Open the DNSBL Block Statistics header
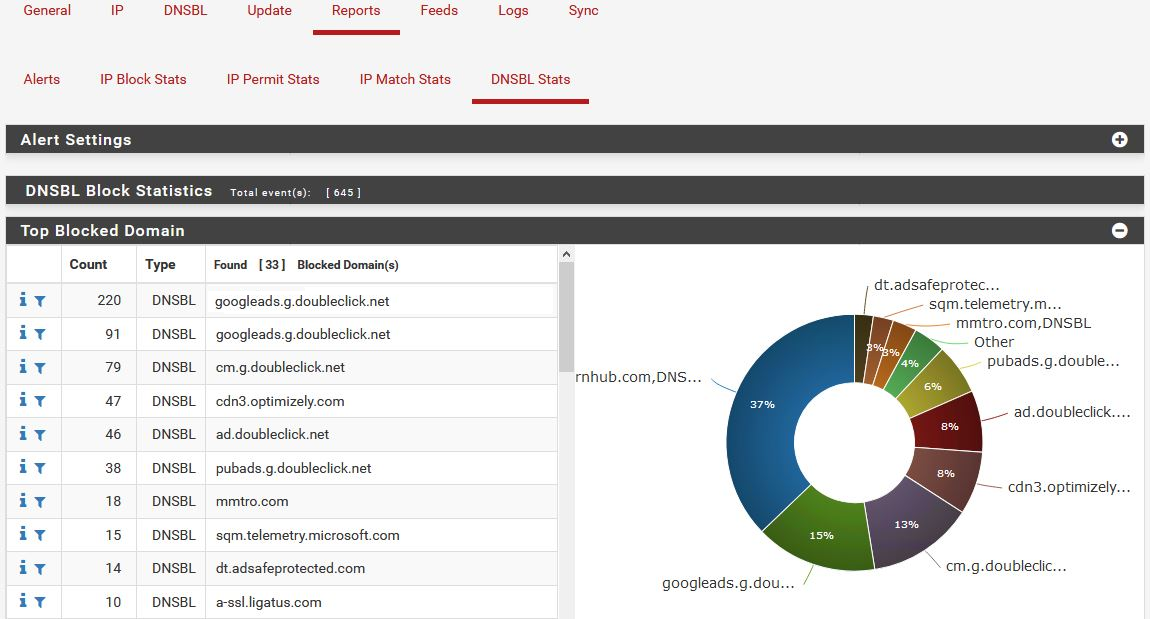The height and width of the screenshot is (619, 1150). [118, 191]
